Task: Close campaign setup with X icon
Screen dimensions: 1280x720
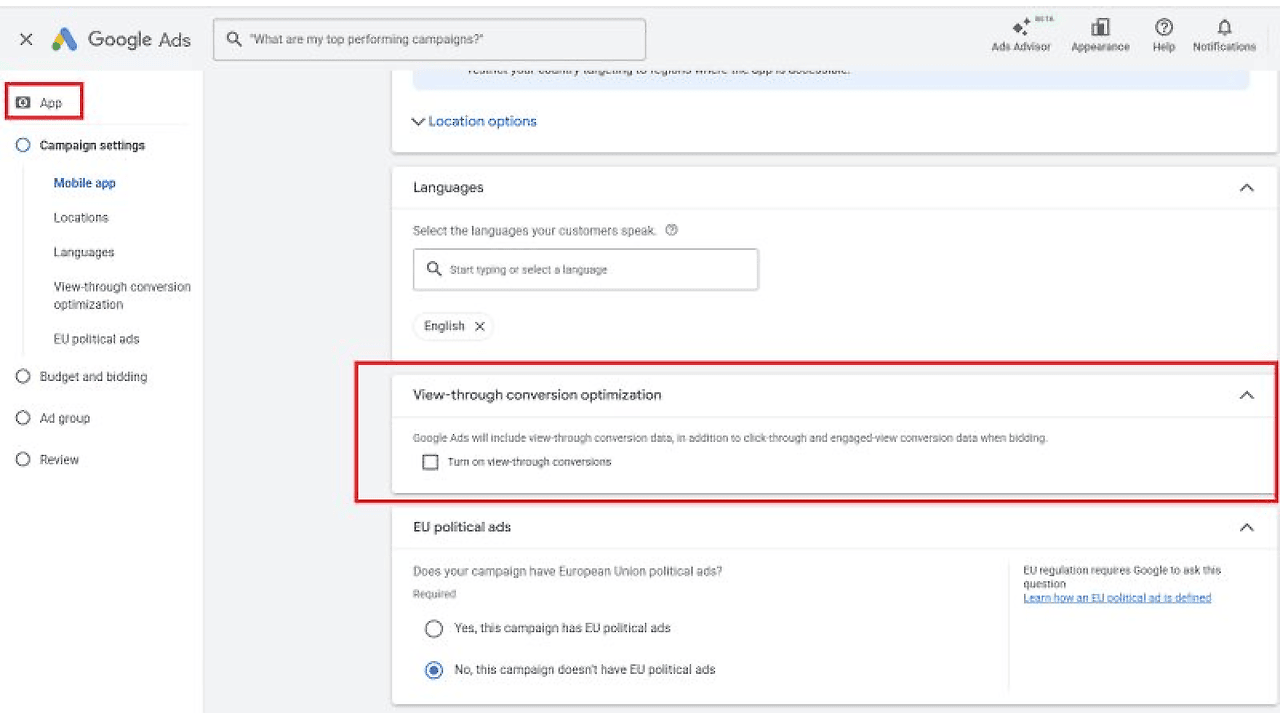Action: pyautogui.click(x=26, y=40)
